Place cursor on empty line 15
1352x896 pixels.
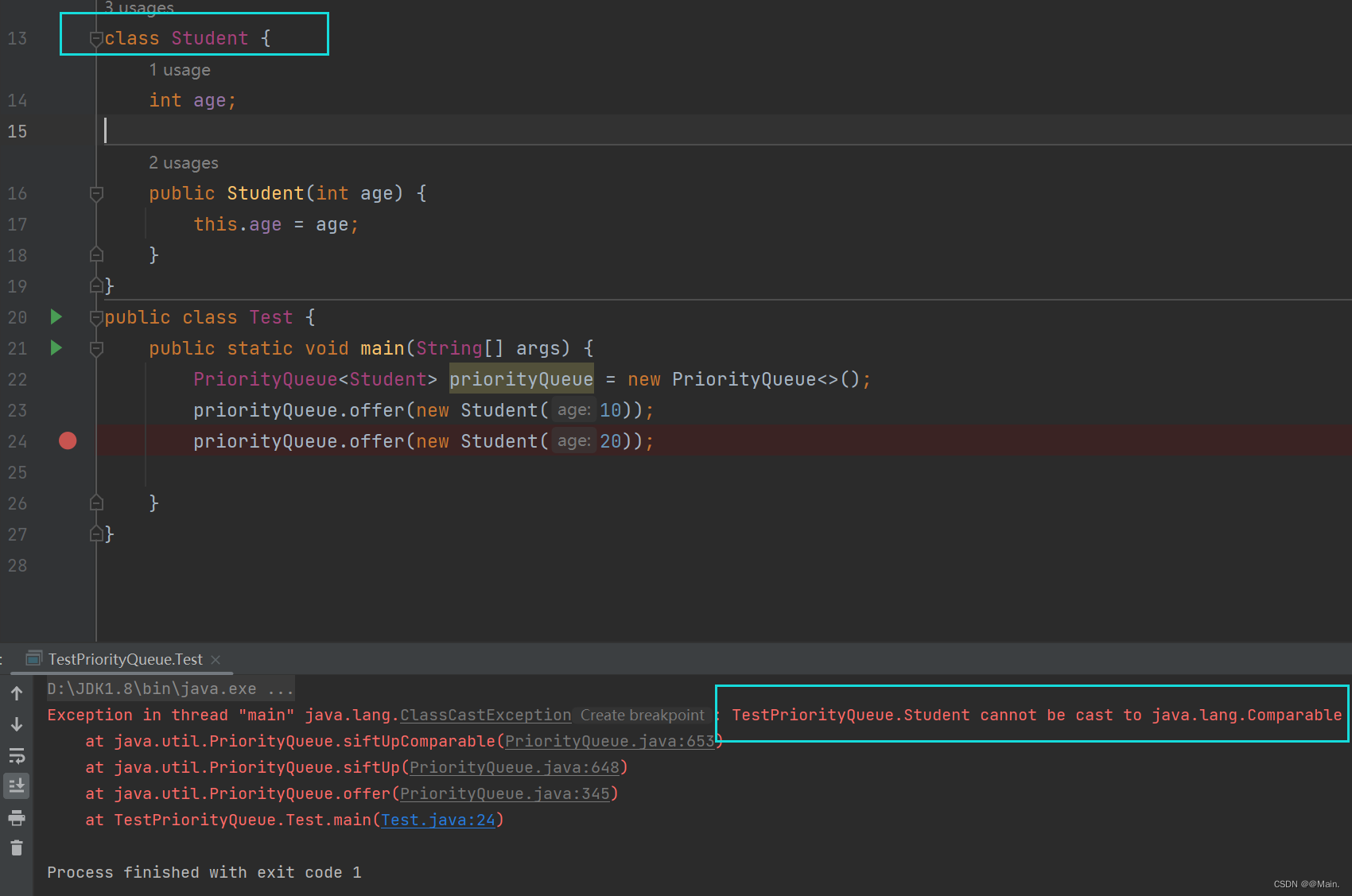pos(724,130)
